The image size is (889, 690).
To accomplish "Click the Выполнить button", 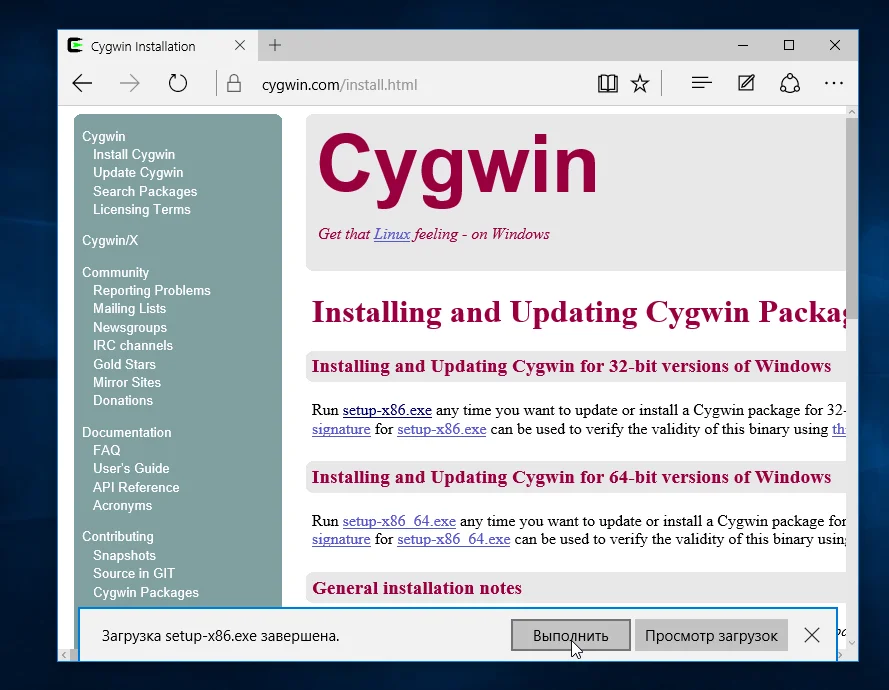I will coord(570,636).
